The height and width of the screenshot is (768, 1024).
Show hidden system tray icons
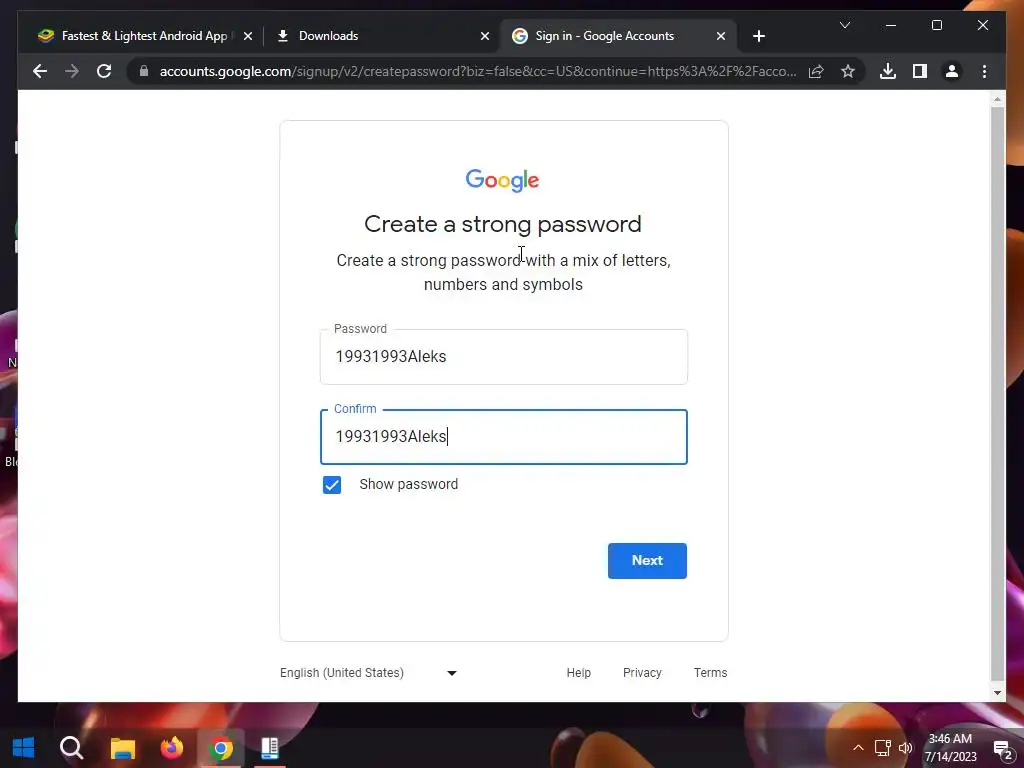click(858, 748)
